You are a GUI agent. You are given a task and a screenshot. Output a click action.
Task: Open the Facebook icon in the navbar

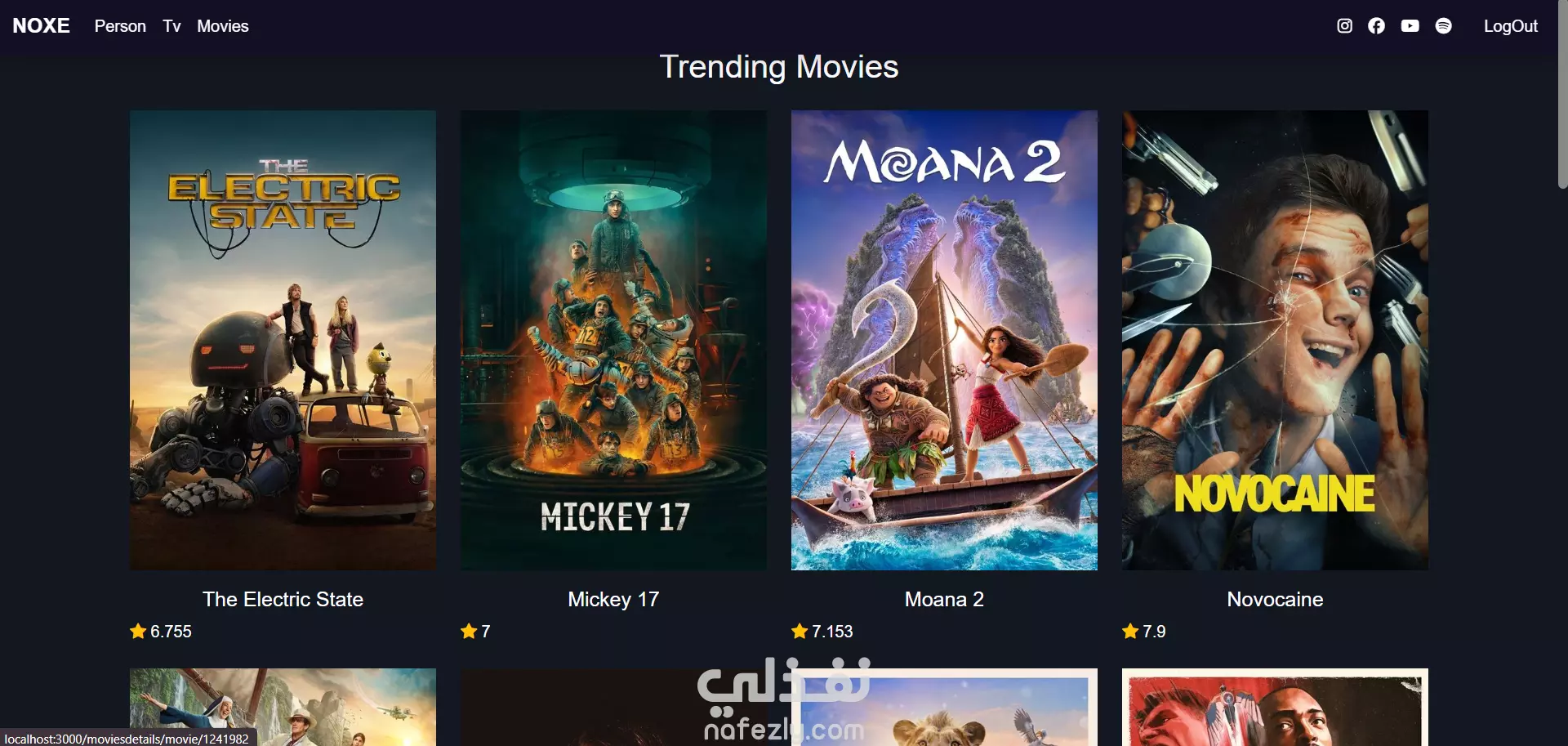[x=1376, y=26]
